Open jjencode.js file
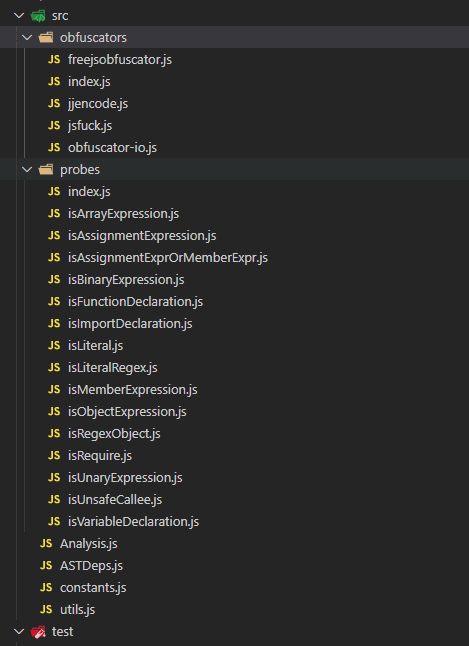This screenshot has width=469, height=646. [98, 104]
